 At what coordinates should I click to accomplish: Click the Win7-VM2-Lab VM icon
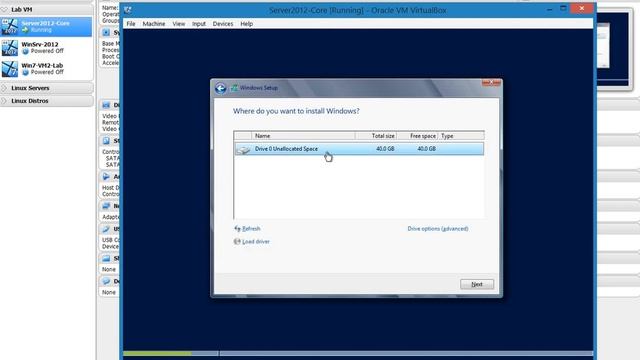(10, 69)
